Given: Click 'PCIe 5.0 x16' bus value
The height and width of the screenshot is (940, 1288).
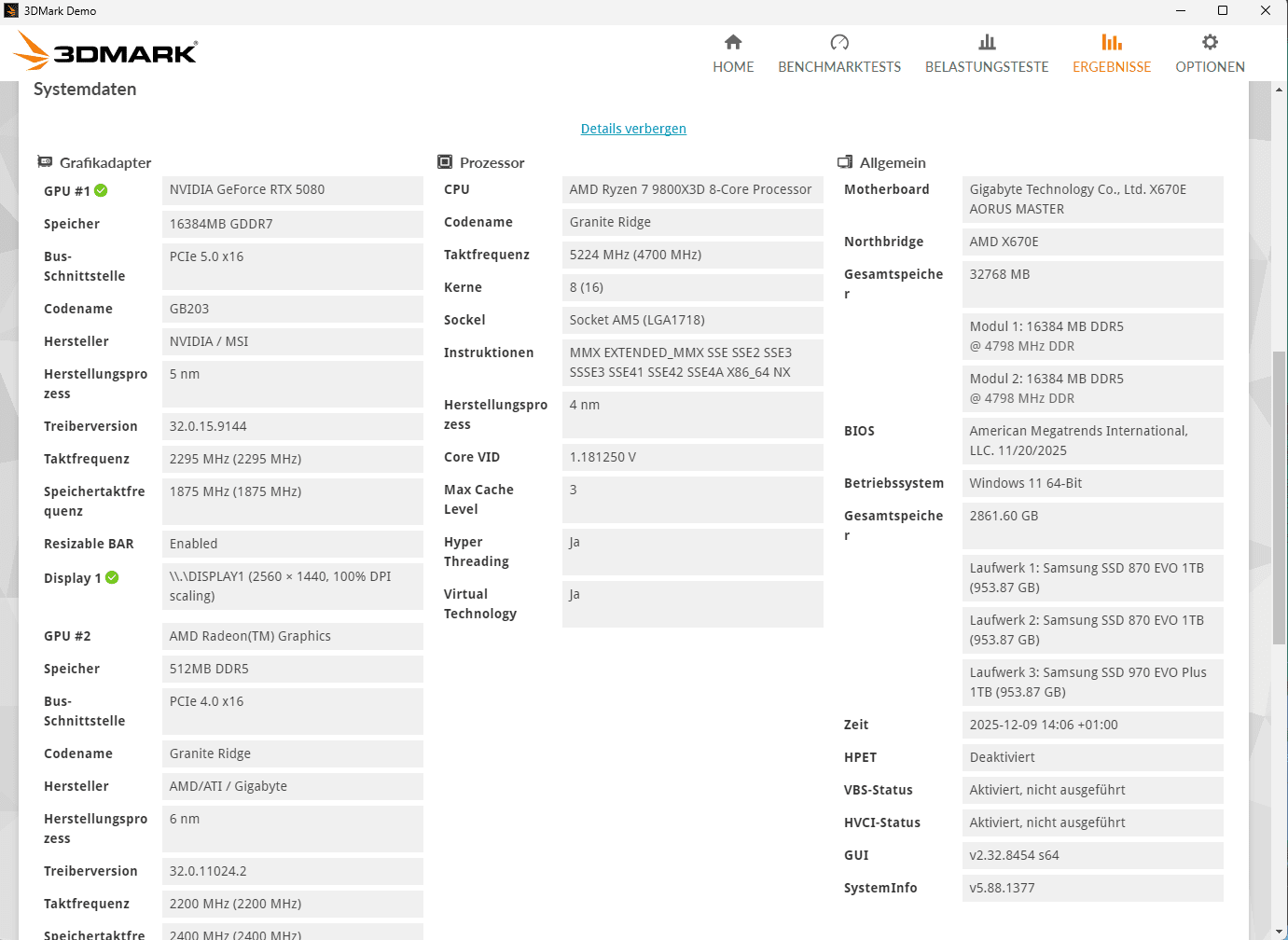Looking at the screenshot, I should [293, 267].
